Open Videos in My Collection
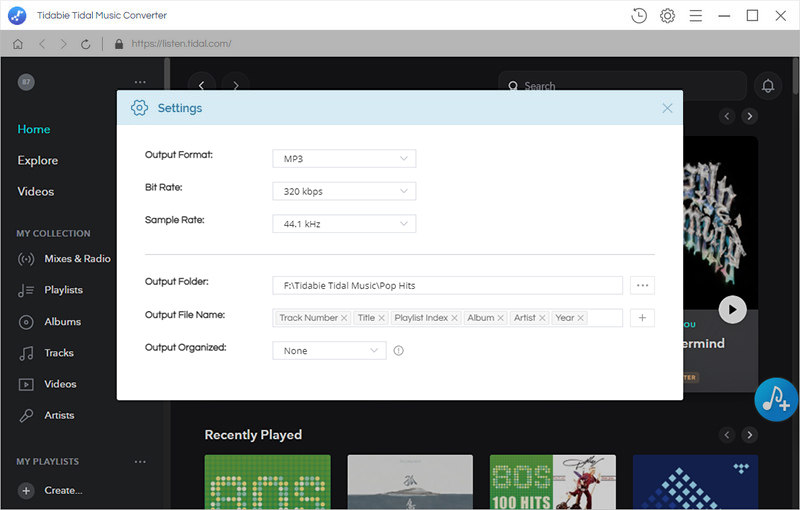Image resolution: width=800 pixels, height=510 pixels. (x=60, y=384)
